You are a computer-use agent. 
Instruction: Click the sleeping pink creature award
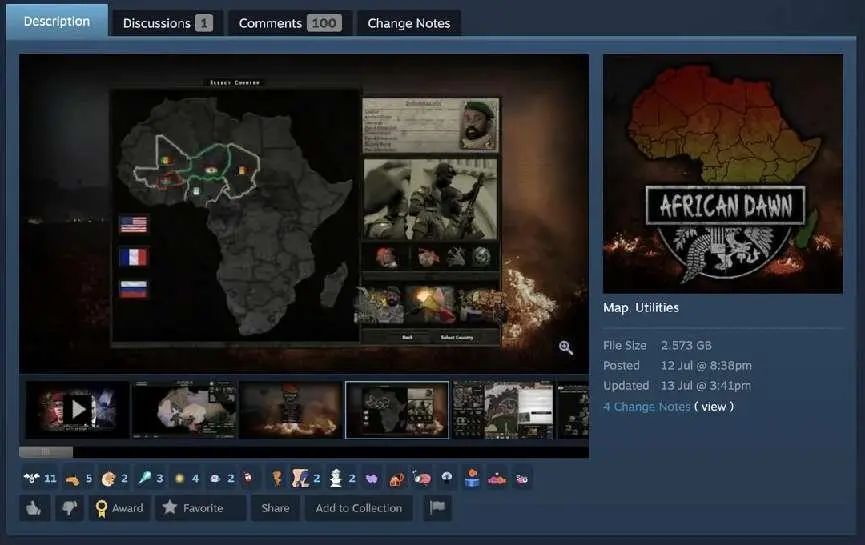pyautogui.click(x=421, y=478)
